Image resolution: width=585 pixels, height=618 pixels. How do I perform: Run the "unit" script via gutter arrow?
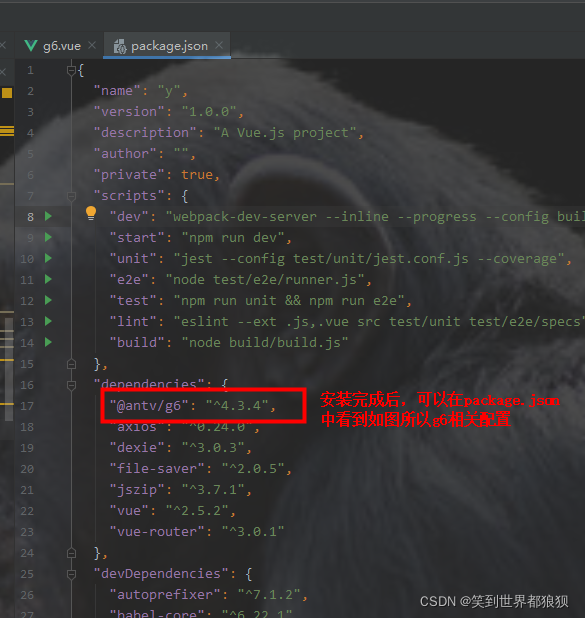click(x=48, y=258)
